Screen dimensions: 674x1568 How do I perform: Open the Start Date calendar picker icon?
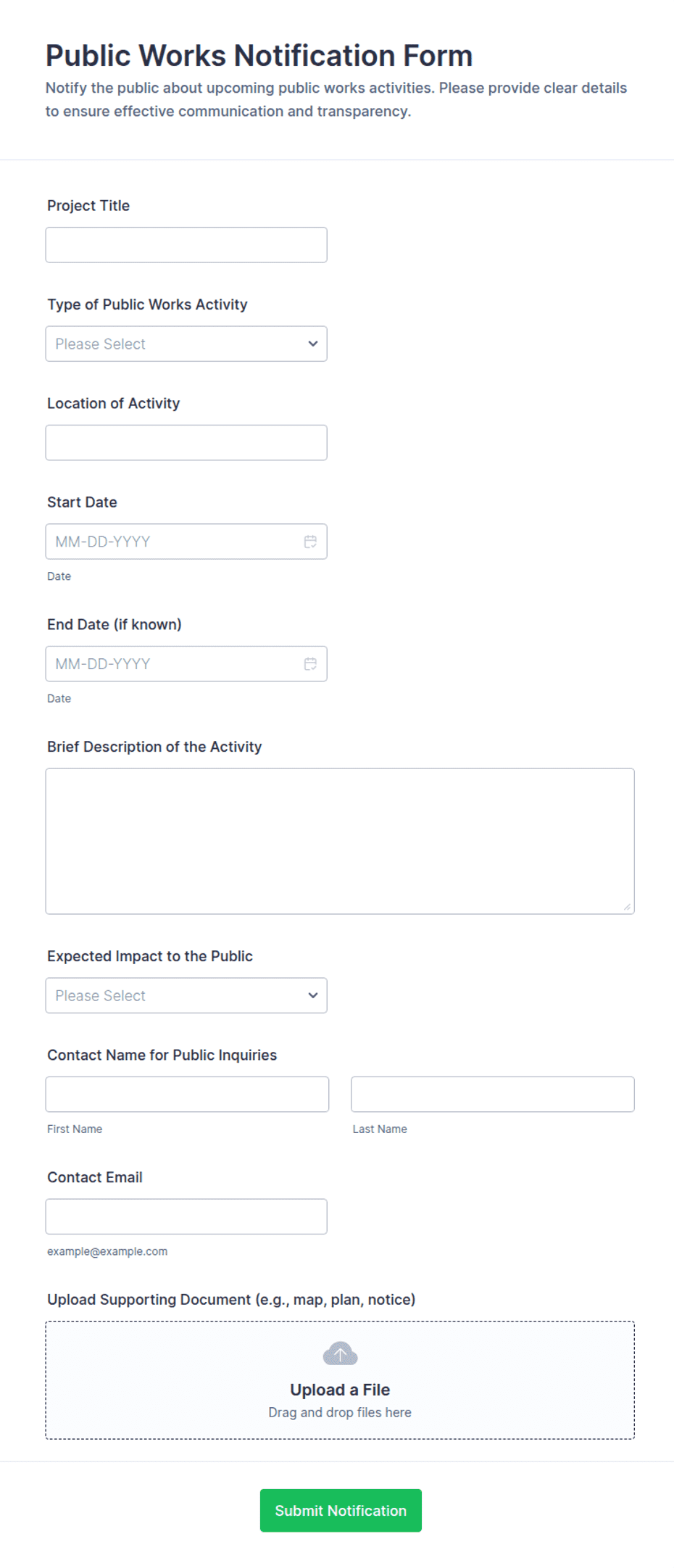pos(310,542)
